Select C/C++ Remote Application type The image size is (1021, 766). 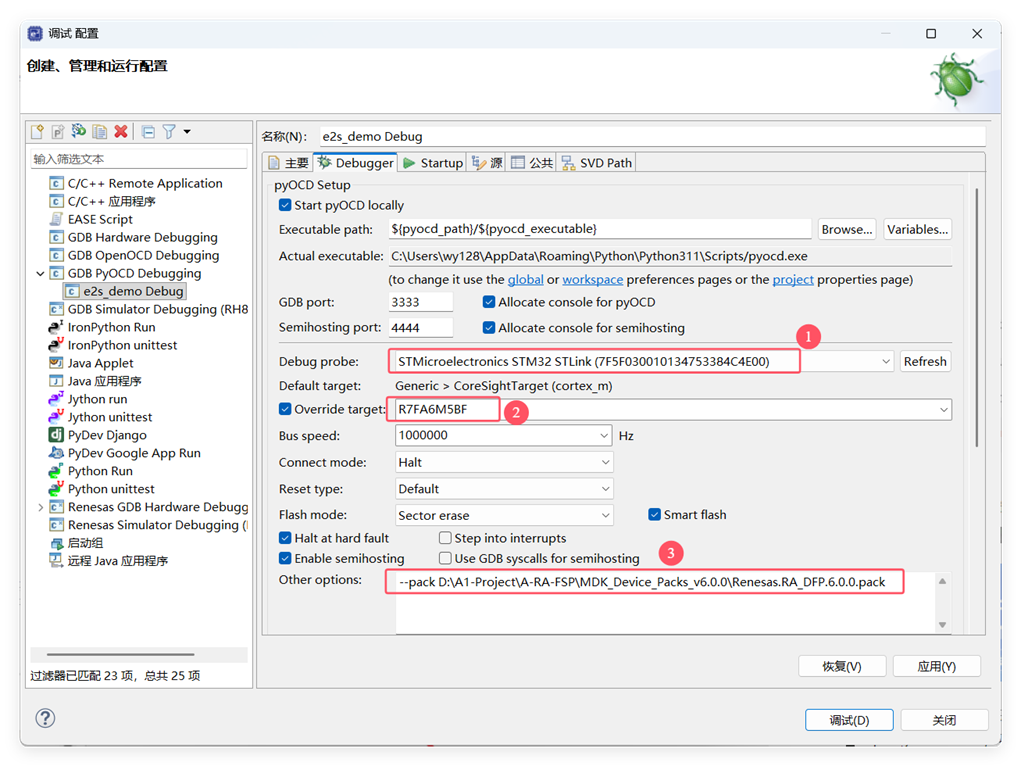click(145, 184)
